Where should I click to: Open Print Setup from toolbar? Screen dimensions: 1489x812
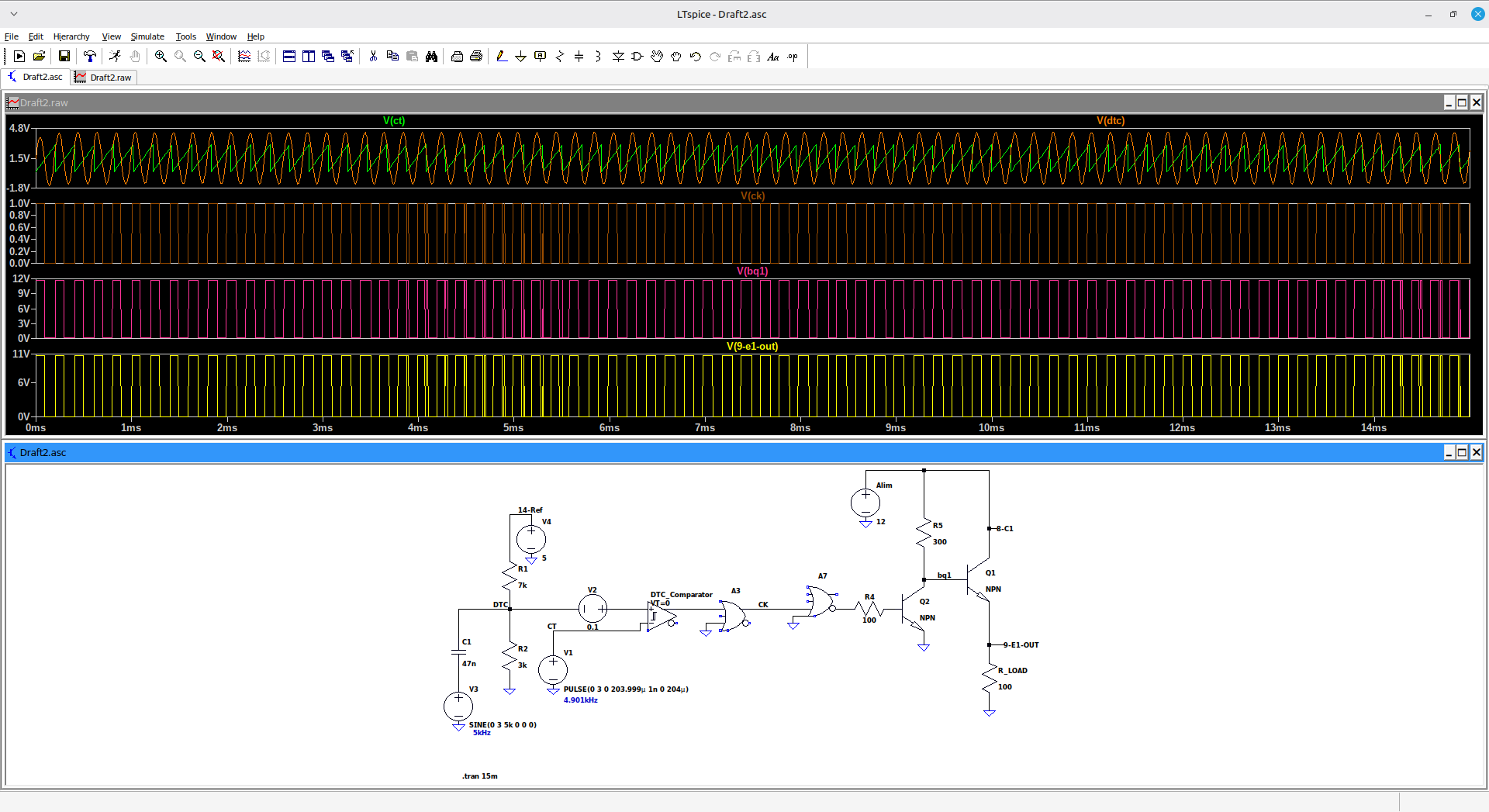(457, 57)
